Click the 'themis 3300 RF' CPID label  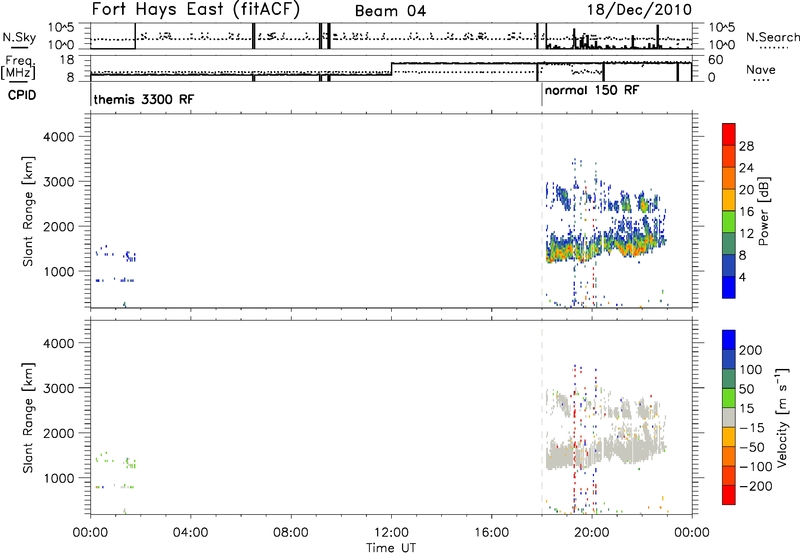point(143,99)
